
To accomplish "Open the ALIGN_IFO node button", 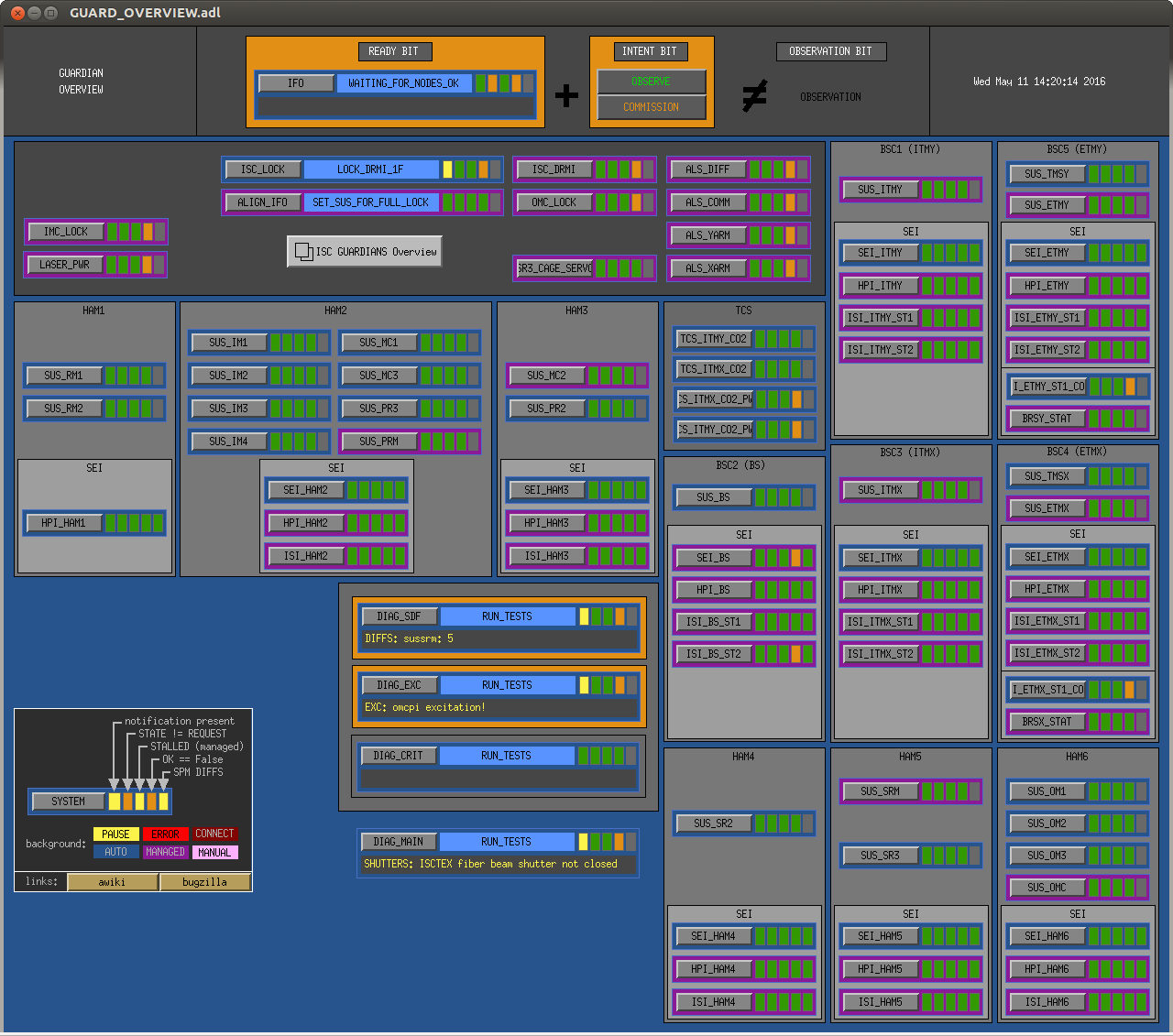I will tap(263, 202).
